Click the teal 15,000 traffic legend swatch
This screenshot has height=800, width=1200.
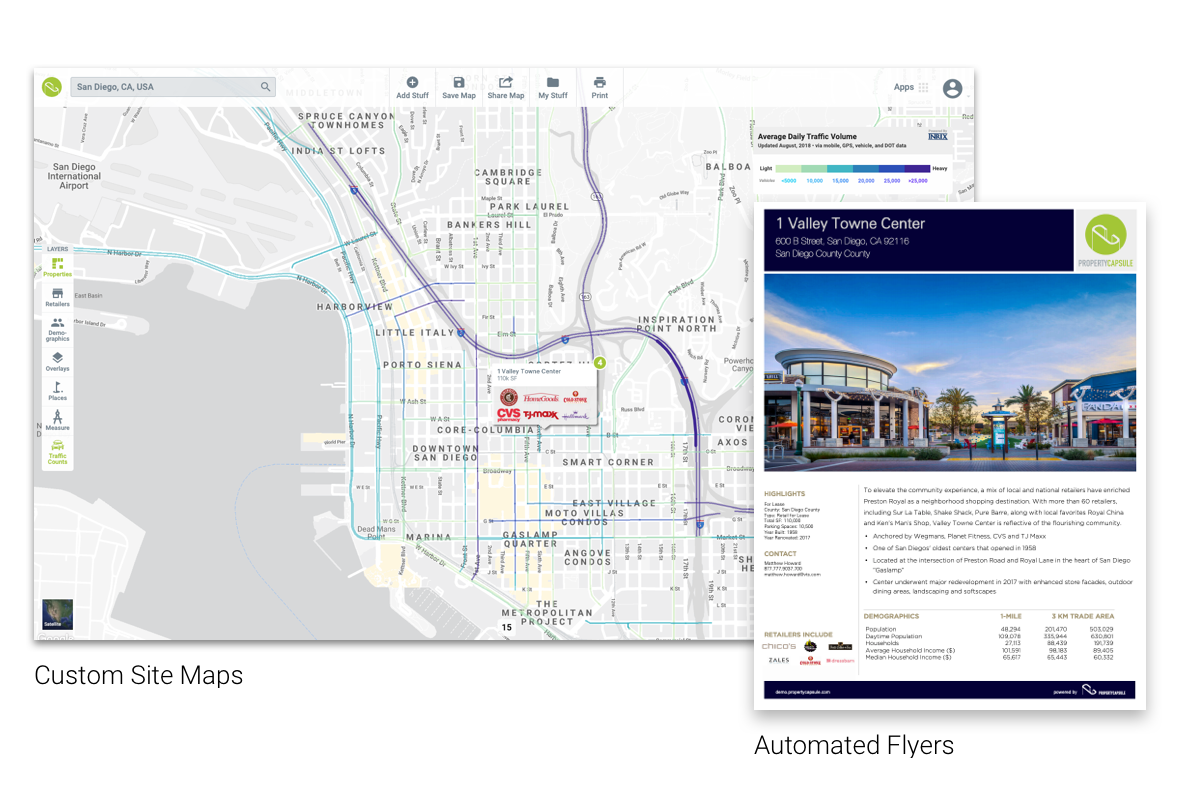click(x=838, y=168)
